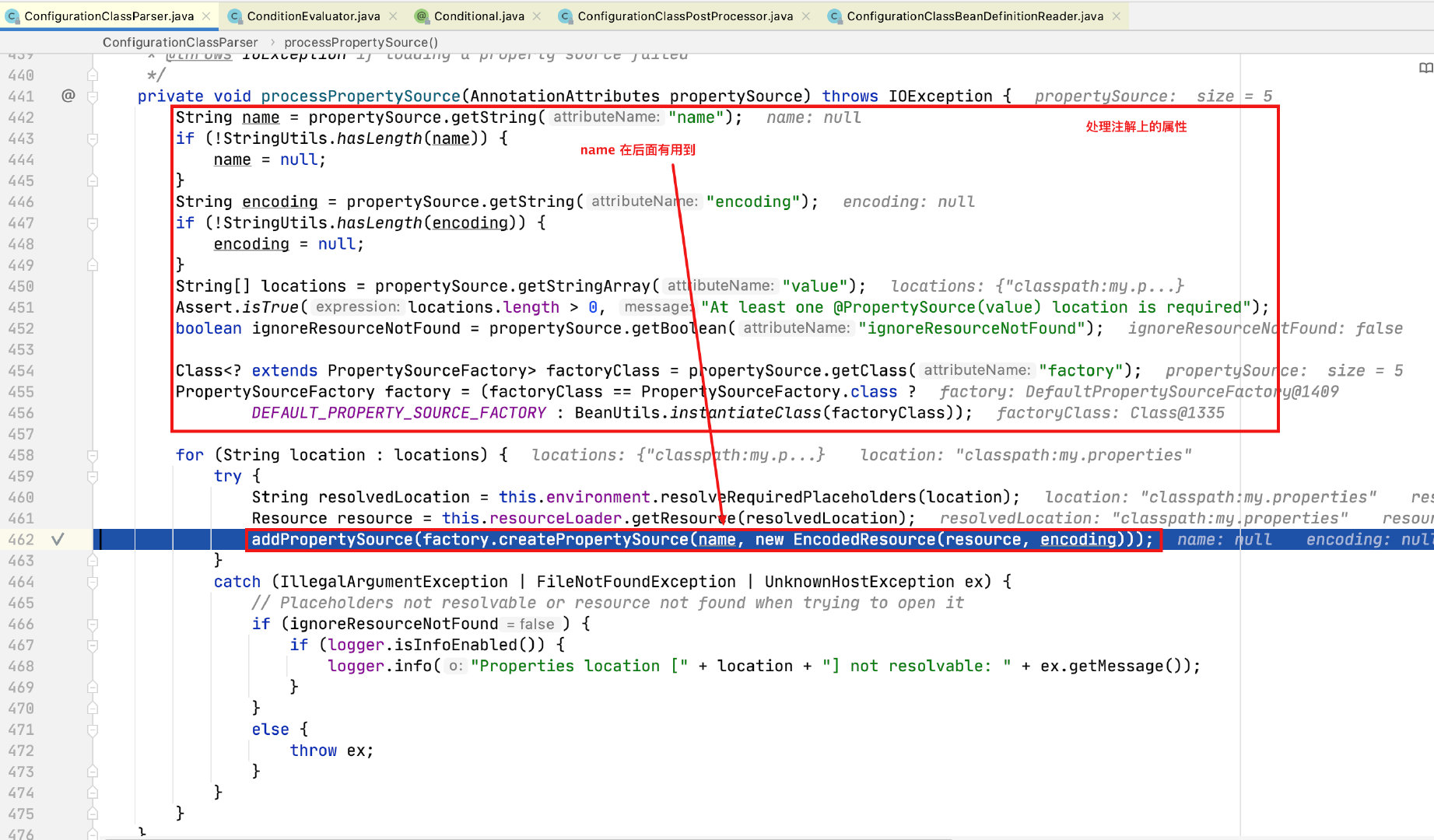This screenshot has height=840, width=1434.
Task: Collapse method fold marker at line 441
Action: 93,96
